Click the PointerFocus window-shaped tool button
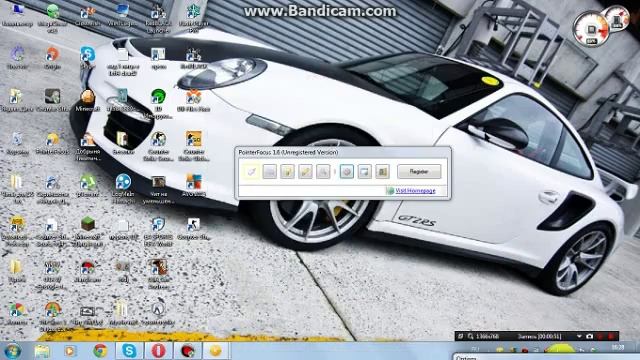This screenshot has width=640, height=360. coord(364,172)
